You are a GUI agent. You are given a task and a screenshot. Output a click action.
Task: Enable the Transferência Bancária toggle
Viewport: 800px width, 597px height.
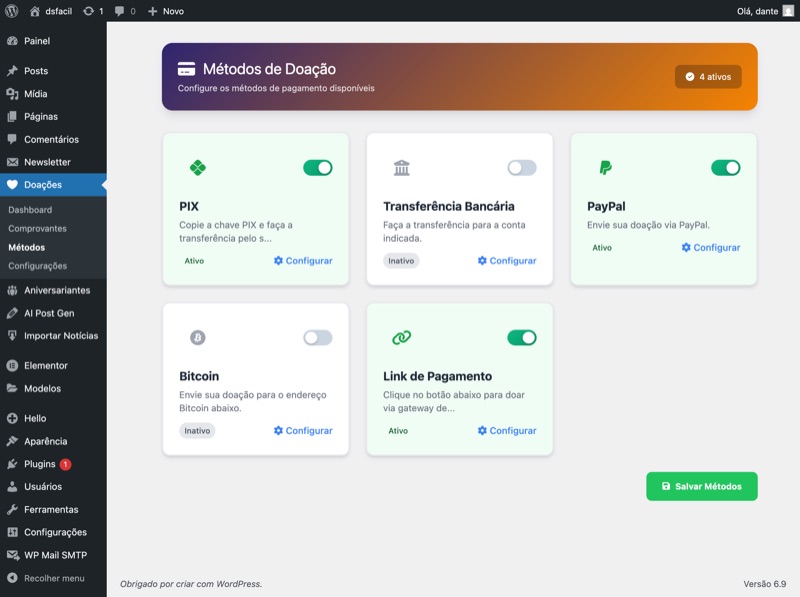(x=521, y=168)
